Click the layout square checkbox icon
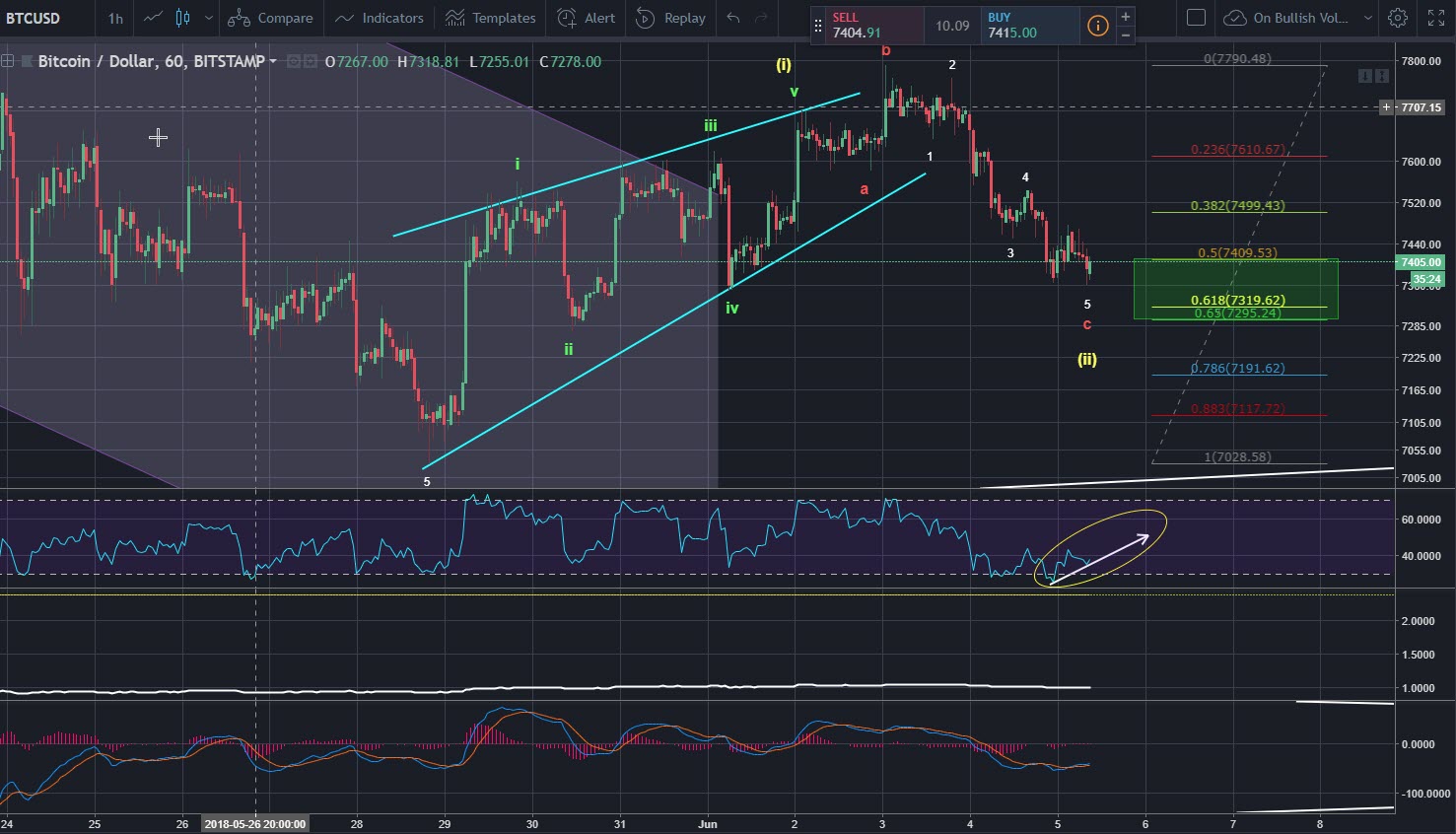This screenshot has height=834, width=1456. pos(1196,18)
